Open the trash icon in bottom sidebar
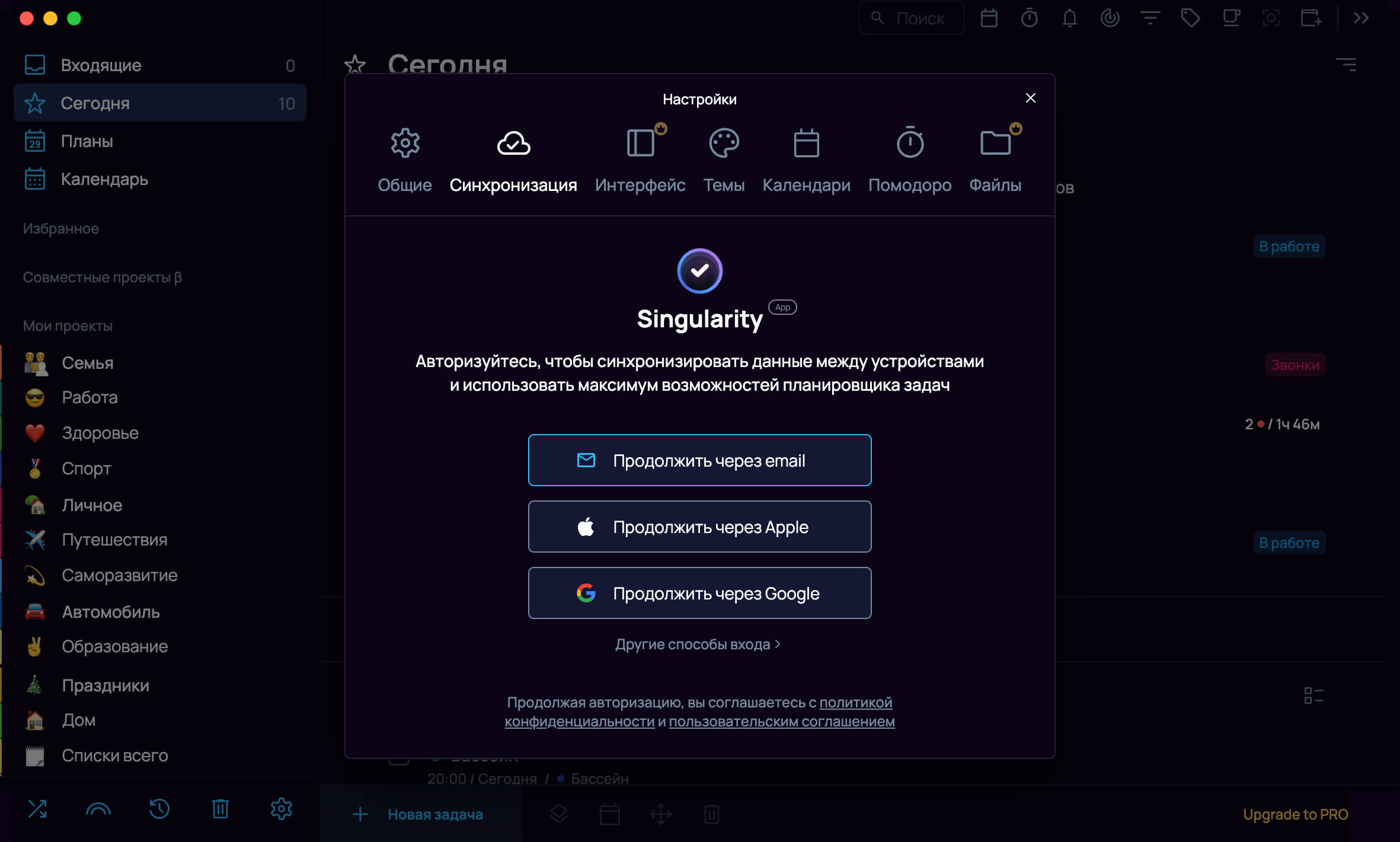Screen dimensions: 1400x842 [220, 809]
